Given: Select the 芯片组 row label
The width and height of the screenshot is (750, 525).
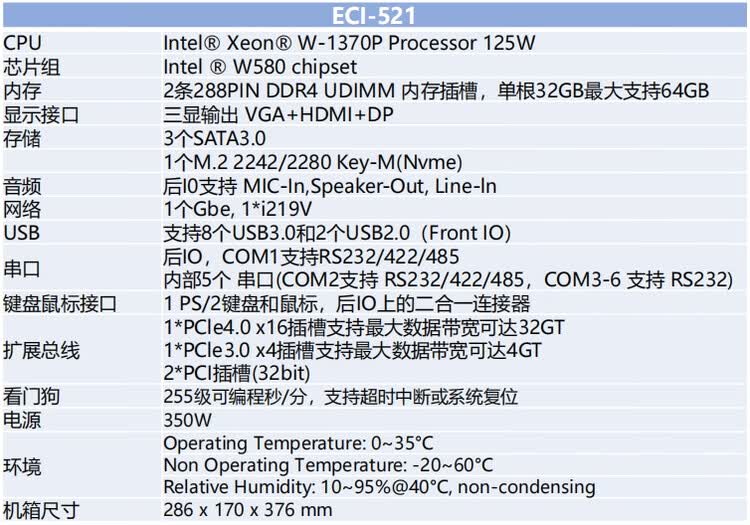Looking at the screenshot, I should point(30,67).
